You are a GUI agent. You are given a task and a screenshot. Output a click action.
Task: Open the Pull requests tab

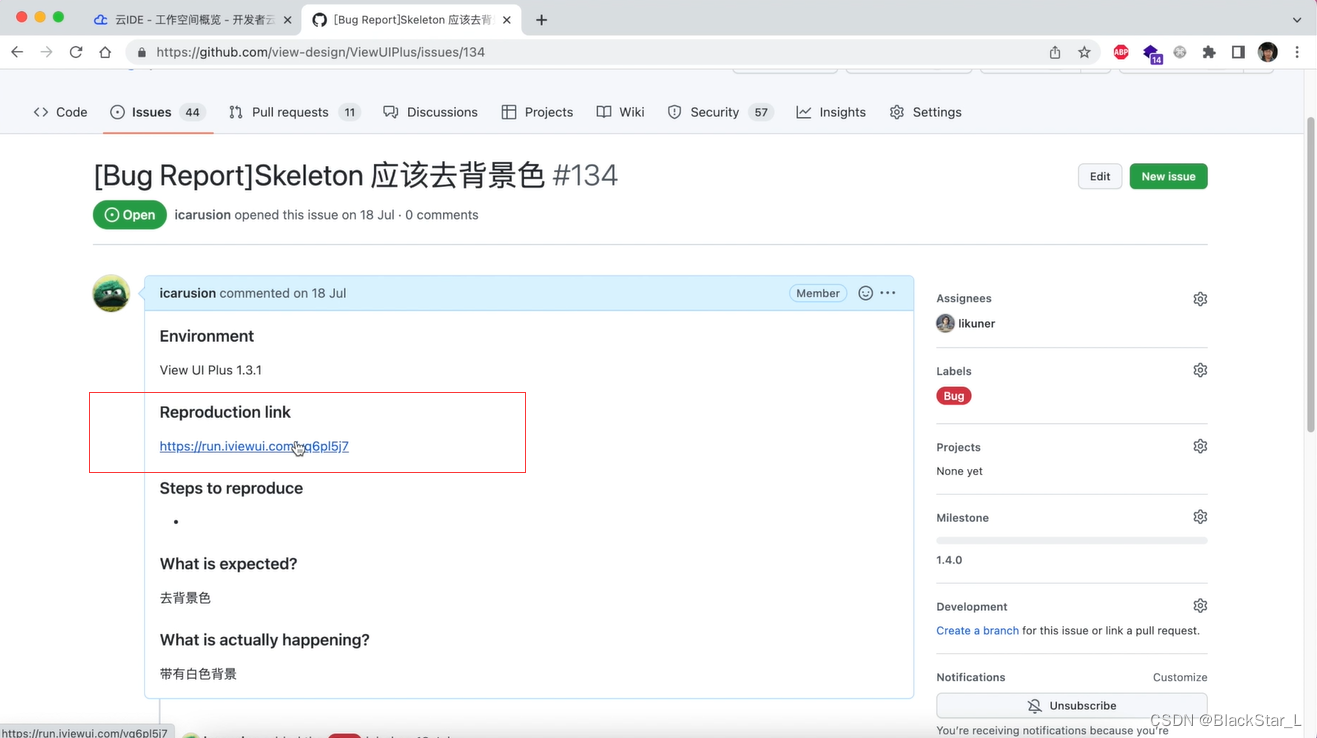(x=294, y=112)
